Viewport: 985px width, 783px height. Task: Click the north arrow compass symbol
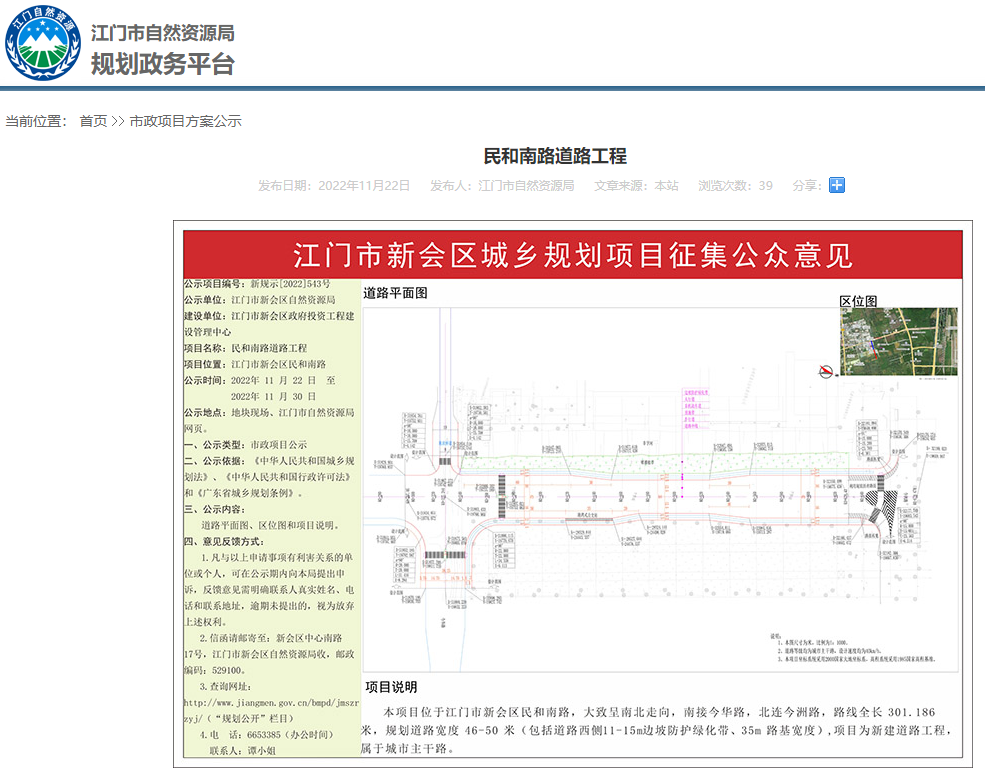tap(826, 372)
